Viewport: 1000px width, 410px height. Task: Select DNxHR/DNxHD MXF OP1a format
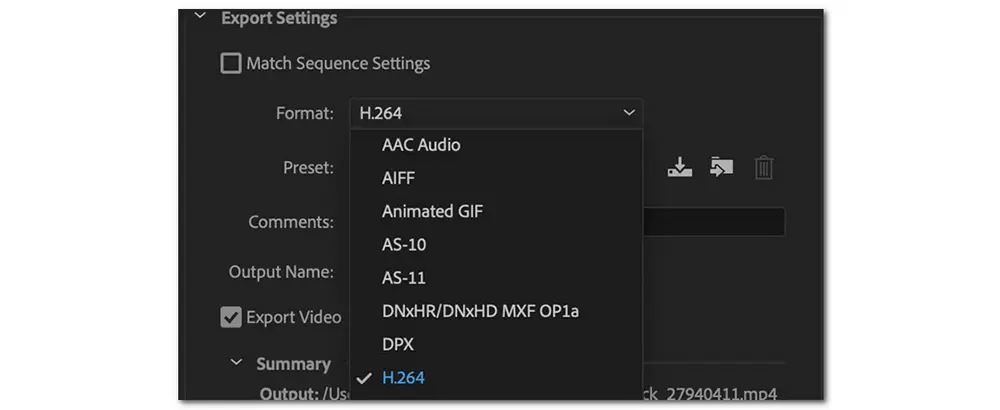point(480,311)
